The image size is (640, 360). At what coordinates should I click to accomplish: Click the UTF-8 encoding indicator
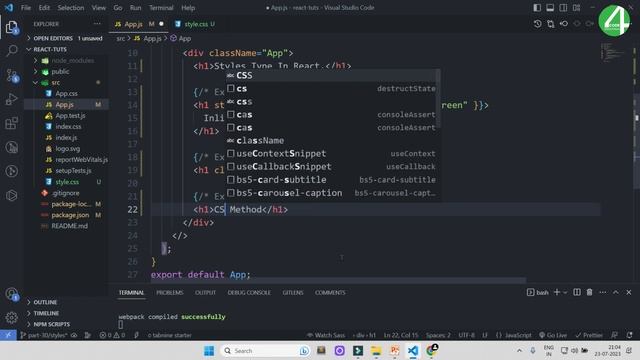click(467, 335)
